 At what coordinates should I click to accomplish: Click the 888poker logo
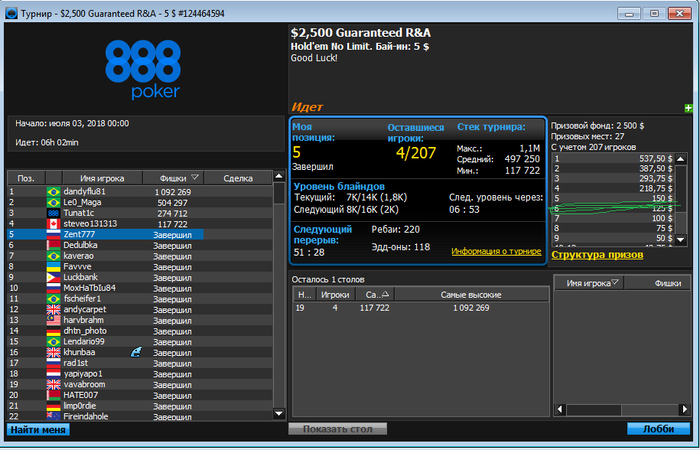click(x=143, y=69)
